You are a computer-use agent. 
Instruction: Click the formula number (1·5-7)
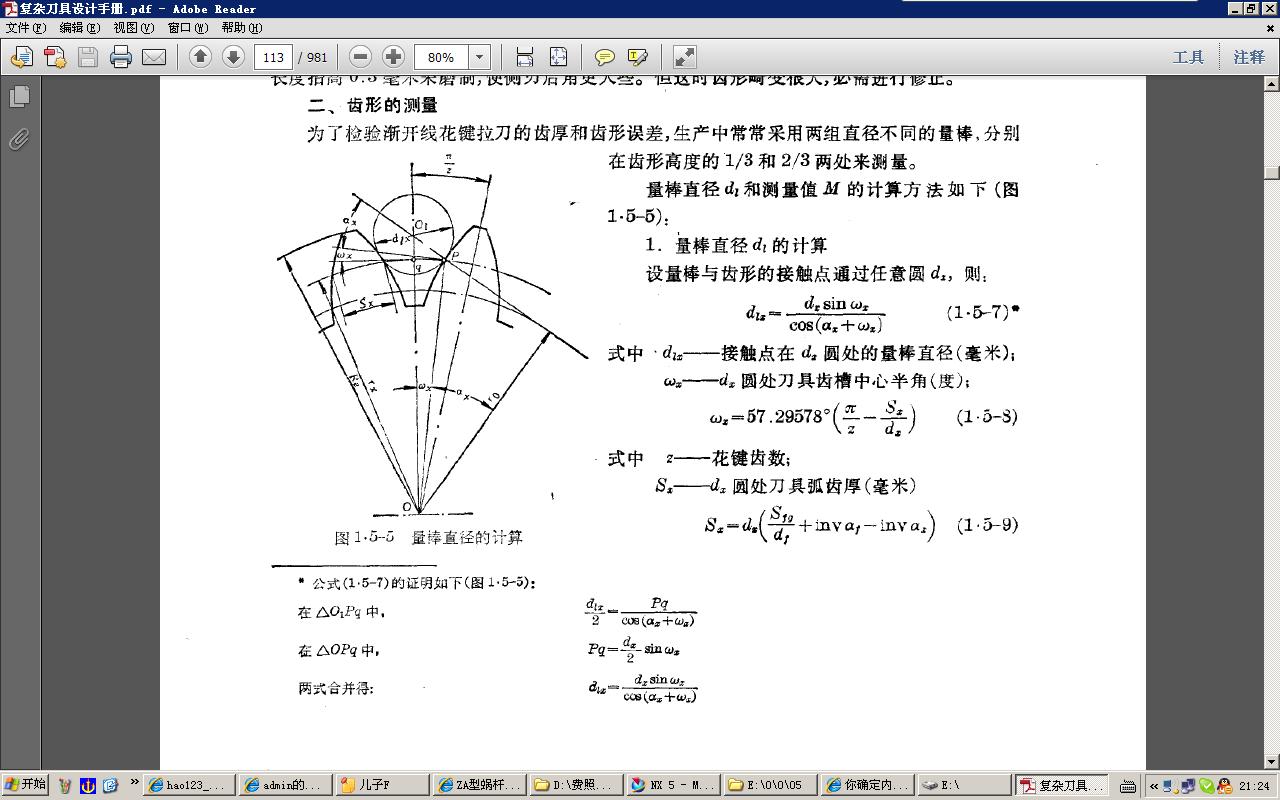click(x=979, y=311)
